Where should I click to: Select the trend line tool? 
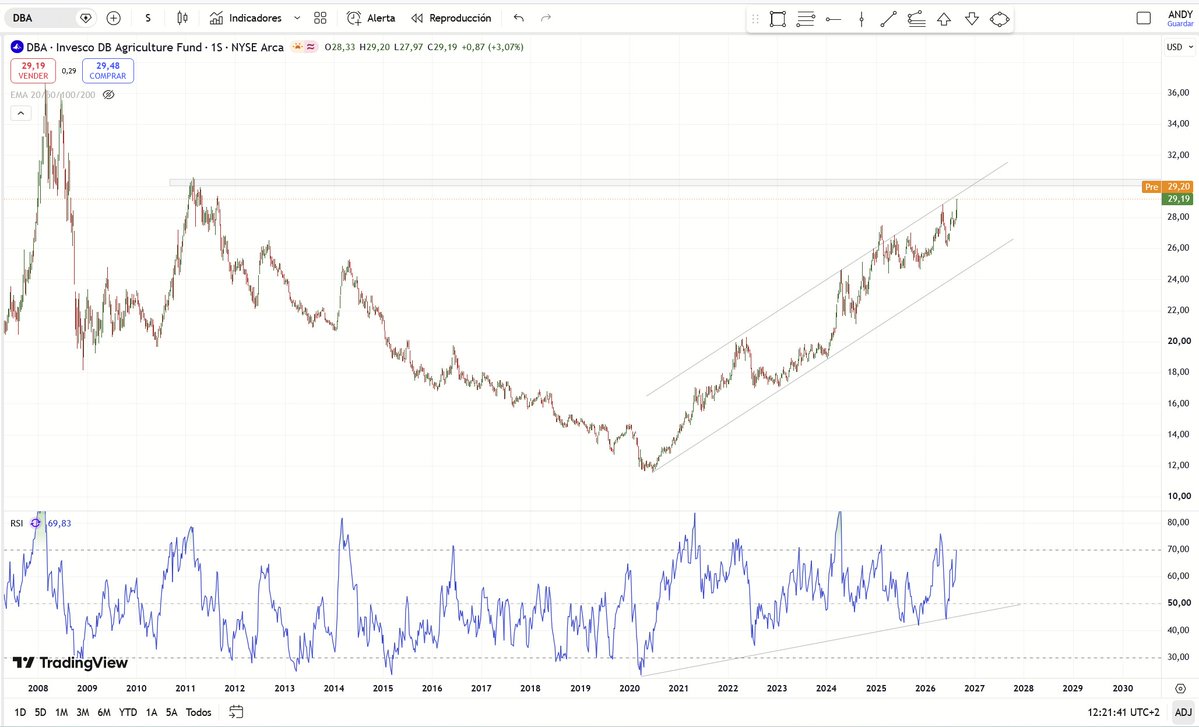[889, 19]
